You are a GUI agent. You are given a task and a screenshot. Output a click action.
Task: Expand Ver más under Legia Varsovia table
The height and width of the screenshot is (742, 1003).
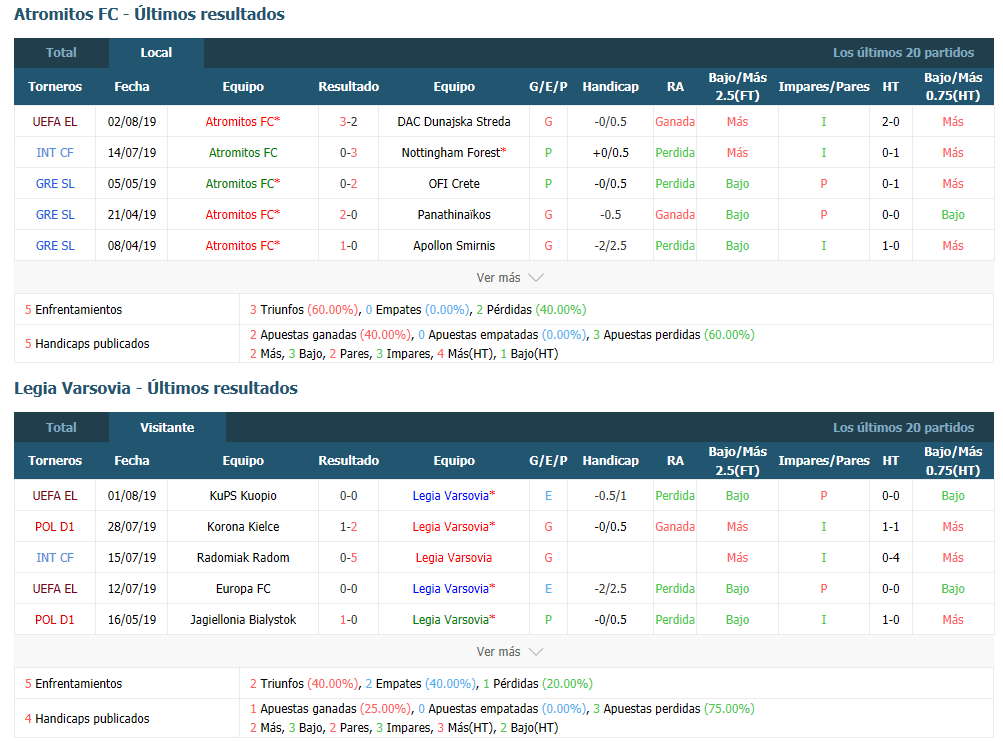(x=509, y=652)
